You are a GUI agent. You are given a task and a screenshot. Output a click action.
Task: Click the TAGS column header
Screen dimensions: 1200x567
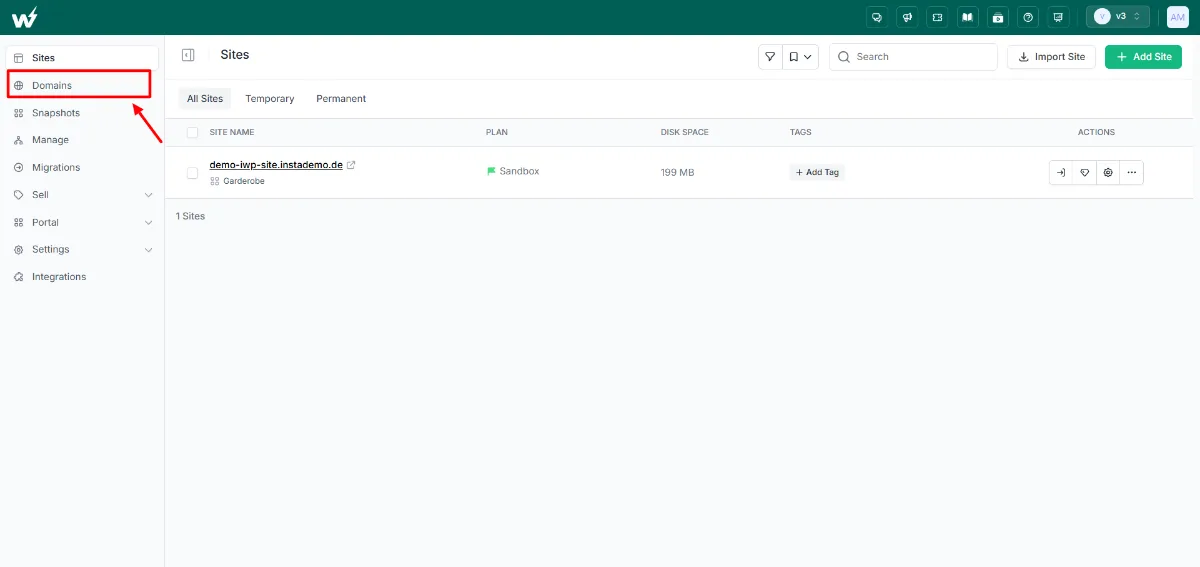click(x=801, y=132)
